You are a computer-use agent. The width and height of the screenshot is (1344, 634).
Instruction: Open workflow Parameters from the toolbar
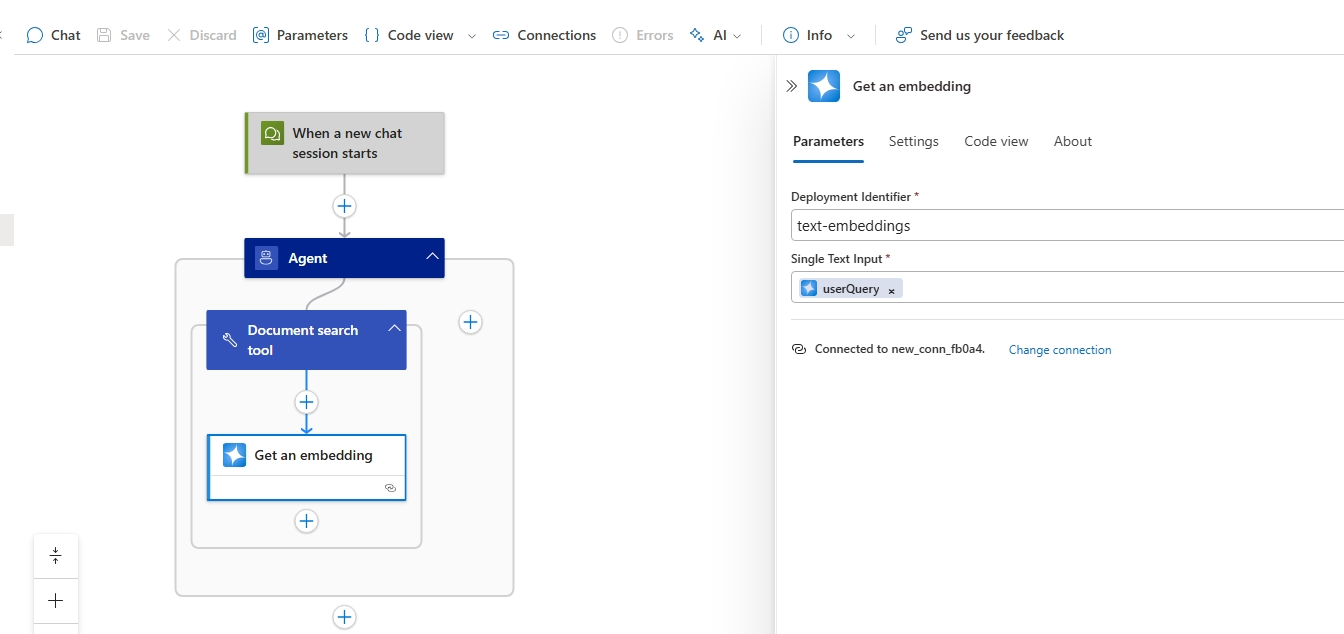point(260,34)
